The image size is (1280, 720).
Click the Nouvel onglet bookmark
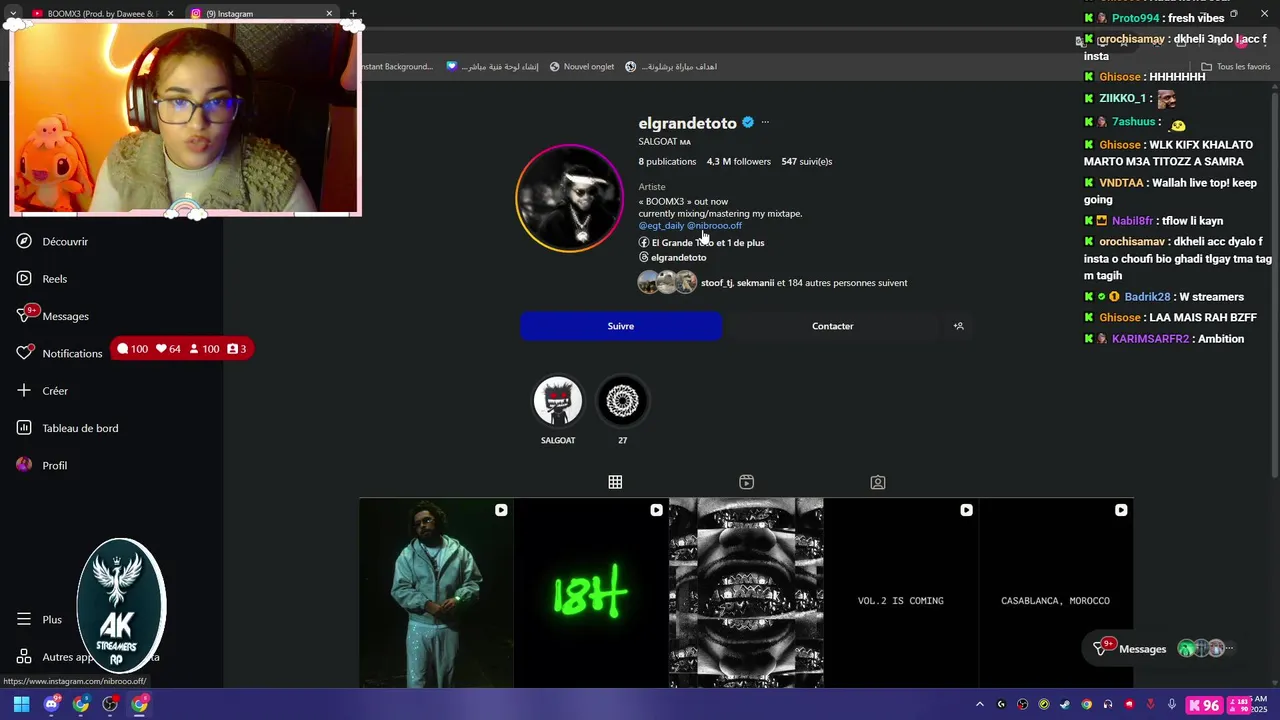(581, 67)
